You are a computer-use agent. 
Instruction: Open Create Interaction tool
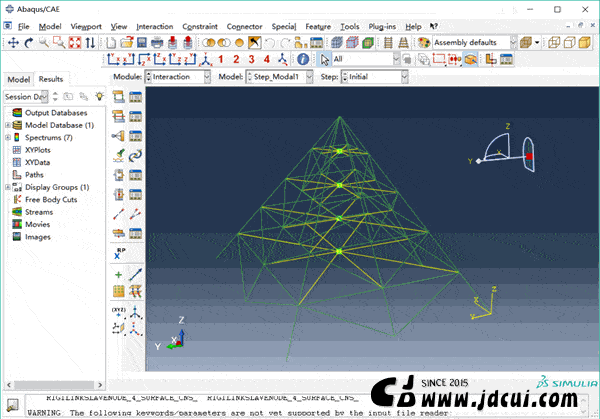coord(119,97)
